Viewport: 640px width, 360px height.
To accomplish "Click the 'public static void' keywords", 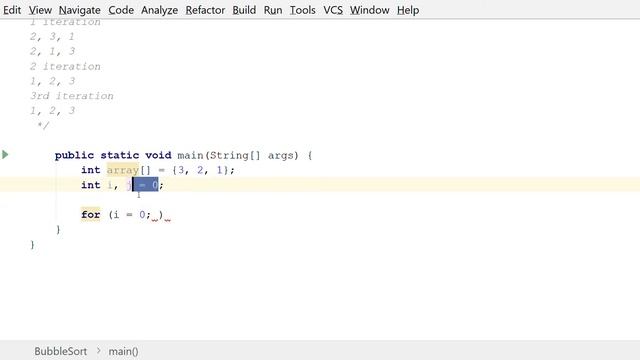I will 113,155.
